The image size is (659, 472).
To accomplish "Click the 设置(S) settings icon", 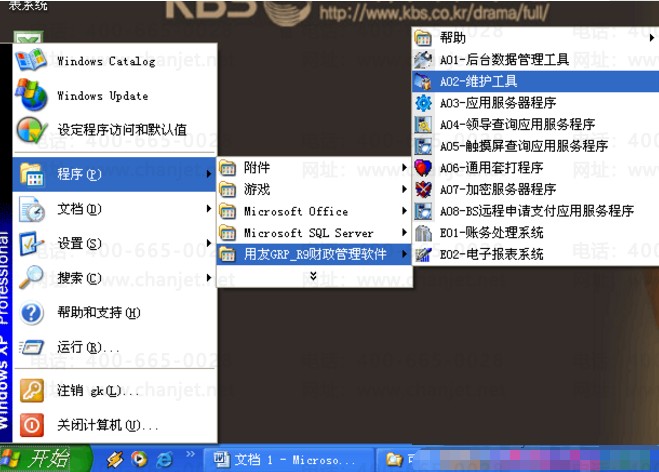I will pyautogui.click(x=31, y=243).
